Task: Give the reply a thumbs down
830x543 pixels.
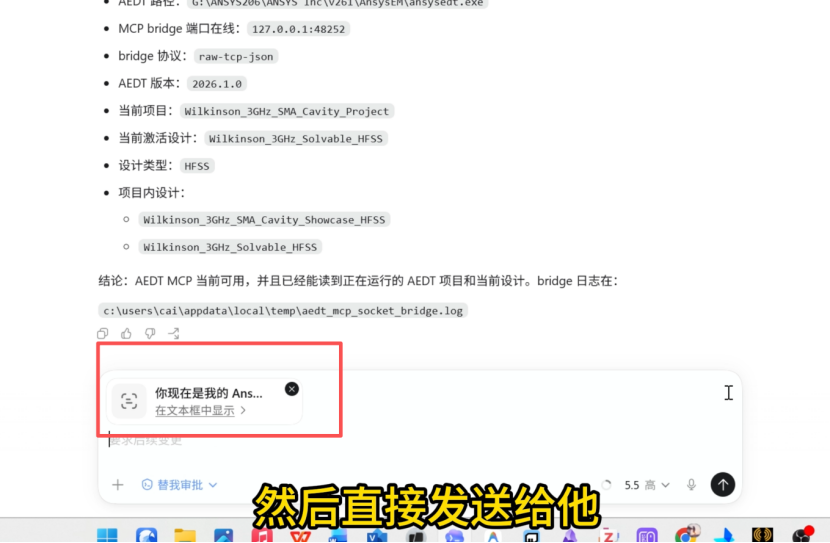Action: coord(150,333)
